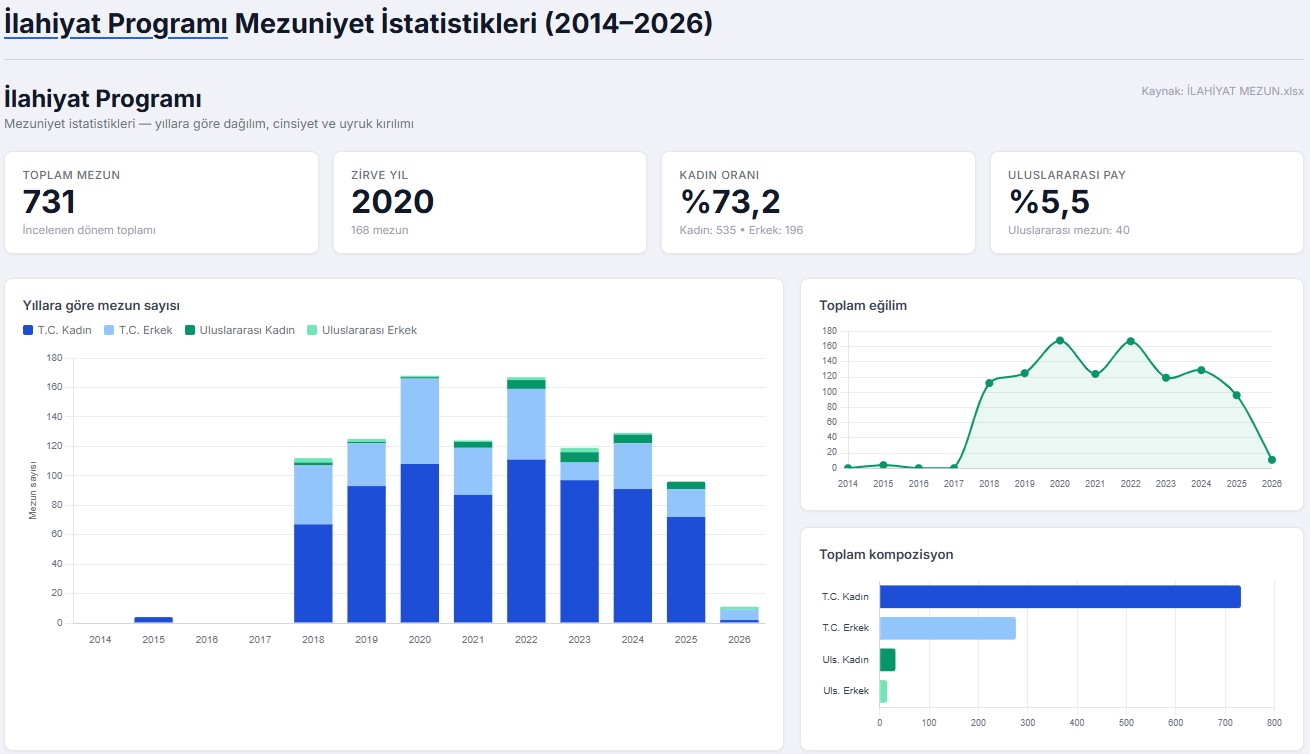Viewport: 1310px width, 754px height.
Task: Click the Uluslararası Erkek legend color box
Action: click(x=312, y=330)
